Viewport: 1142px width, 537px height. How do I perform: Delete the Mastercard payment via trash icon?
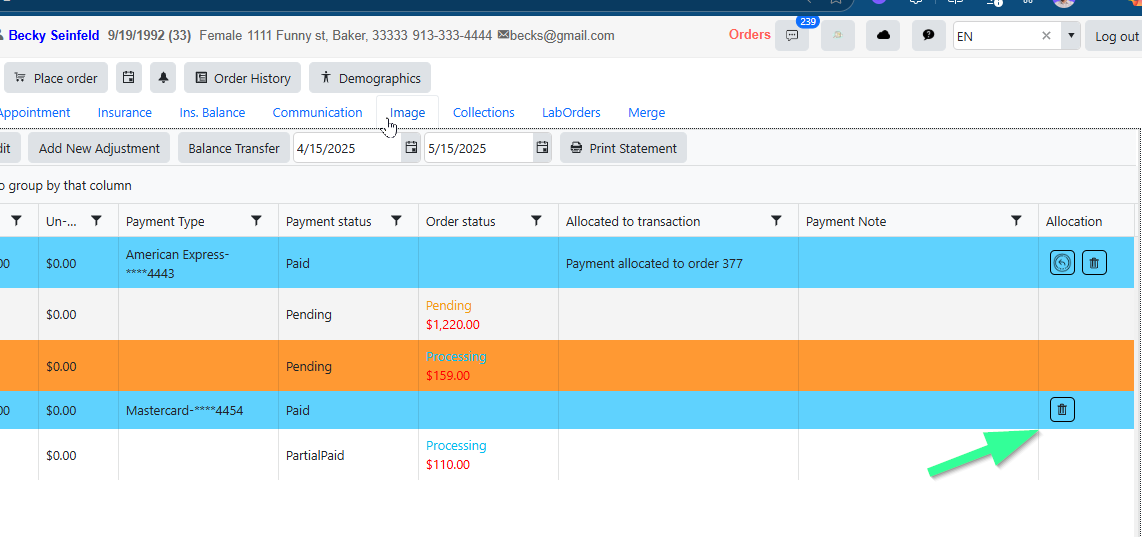(1062, 409)
